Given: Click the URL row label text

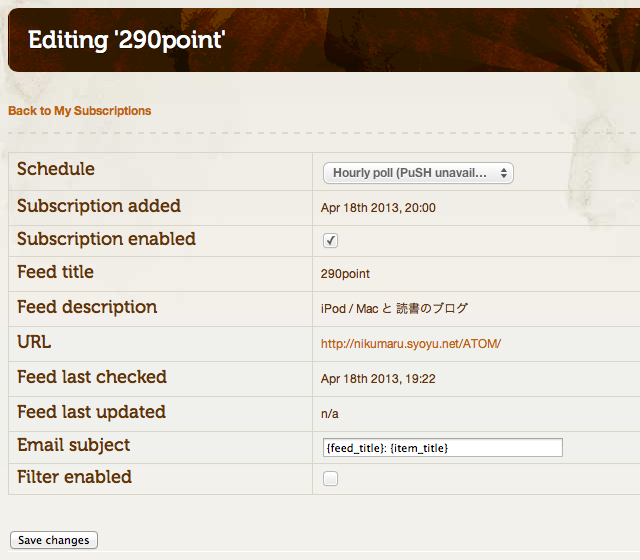Looking at the screenshot, I should point(34,342).
